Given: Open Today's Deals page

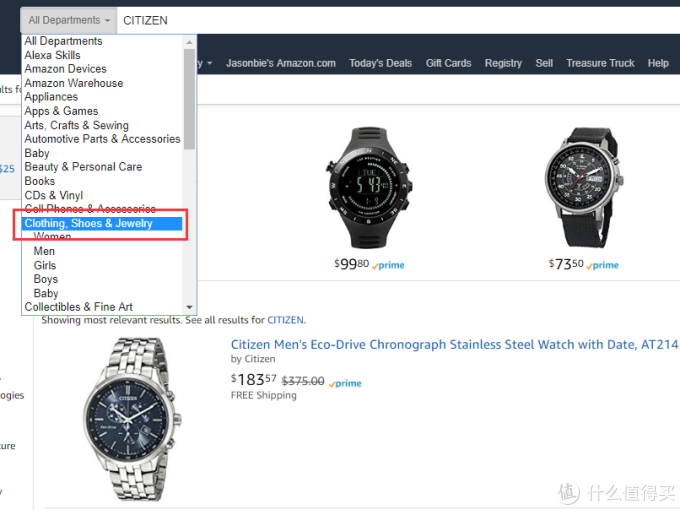Looking at the screenshot, I should [x=380, y=63].
